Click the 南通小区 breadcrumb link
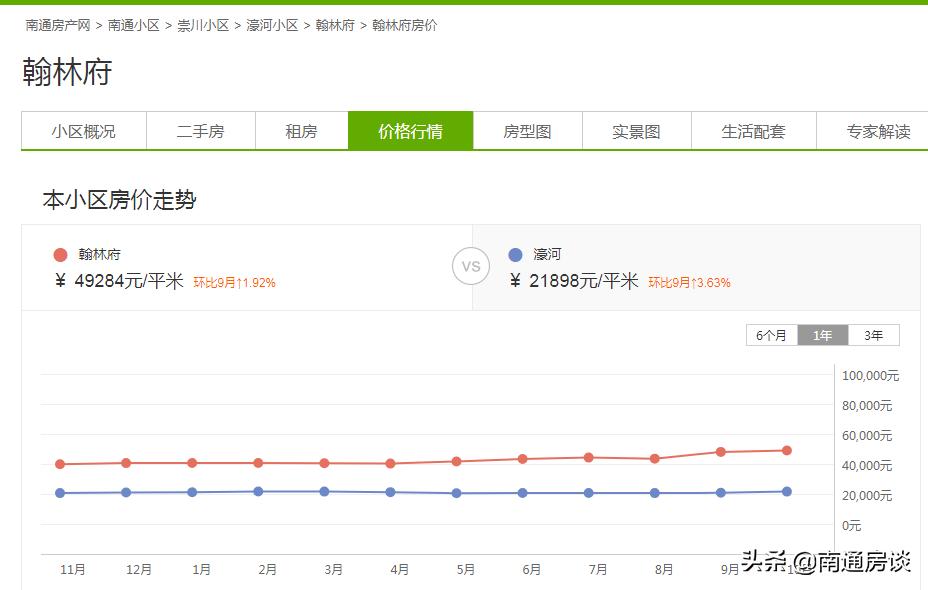Viewport: 928px width, 590px height. point(134,25)
